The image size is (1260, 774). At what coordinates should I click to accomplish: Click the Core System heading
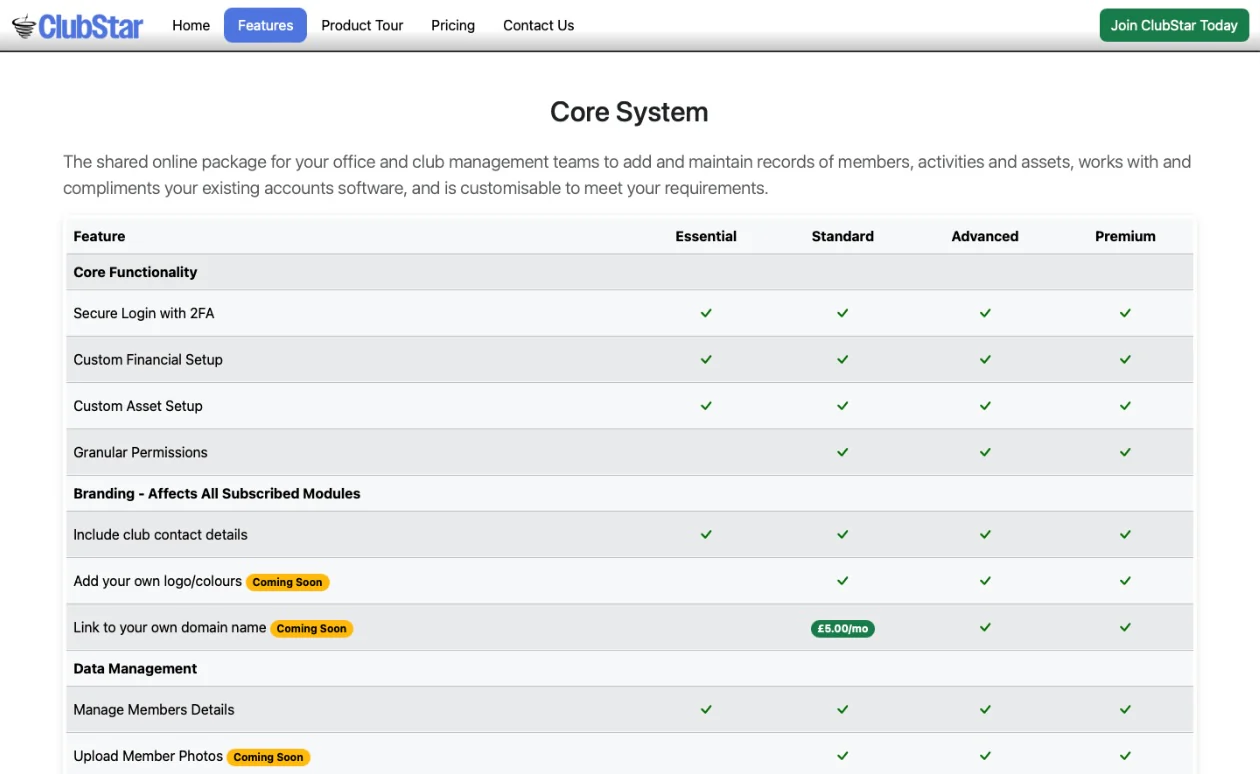629,112
